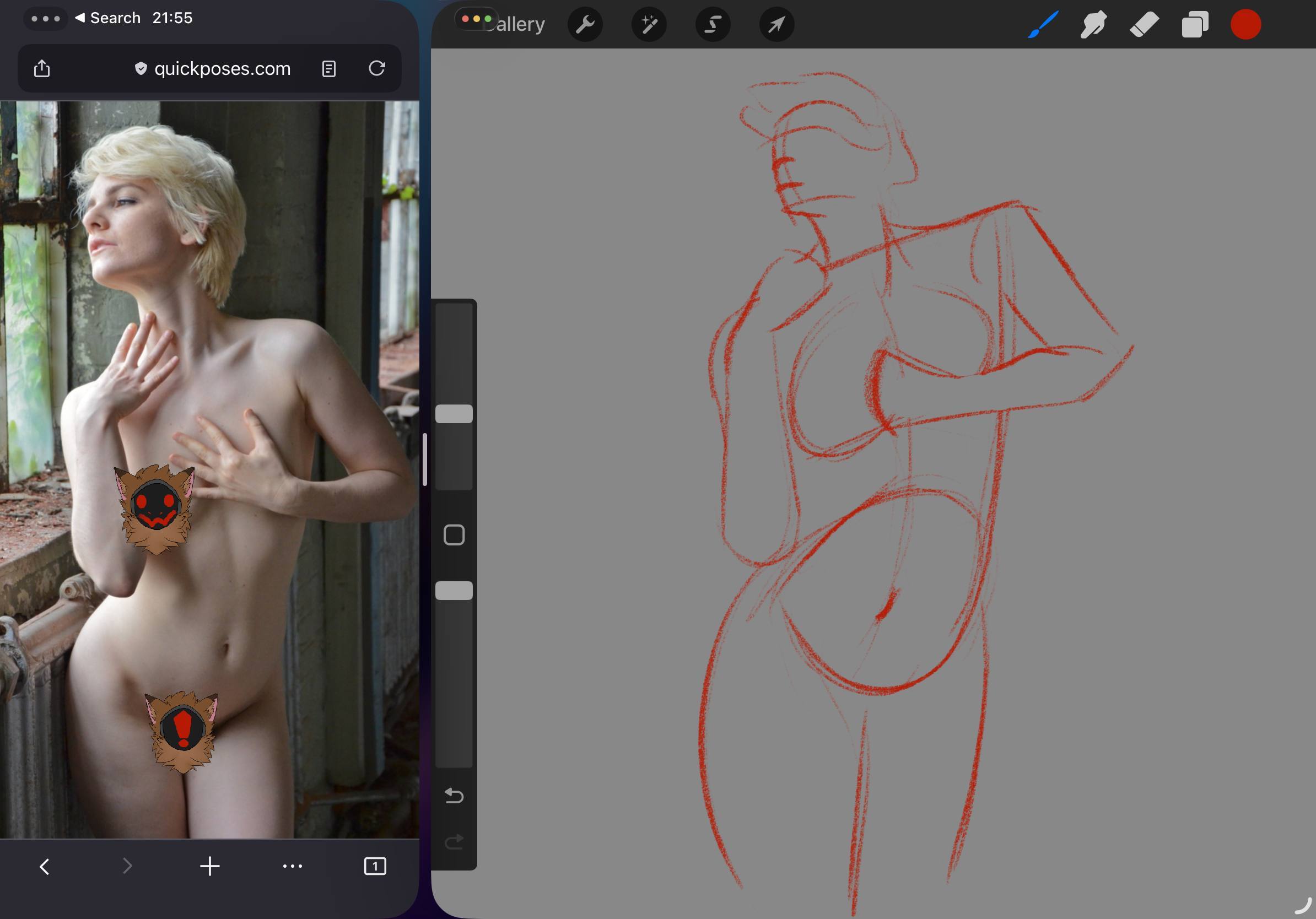
Task: Share the page from Safari
Action: (x=42, y=69)
